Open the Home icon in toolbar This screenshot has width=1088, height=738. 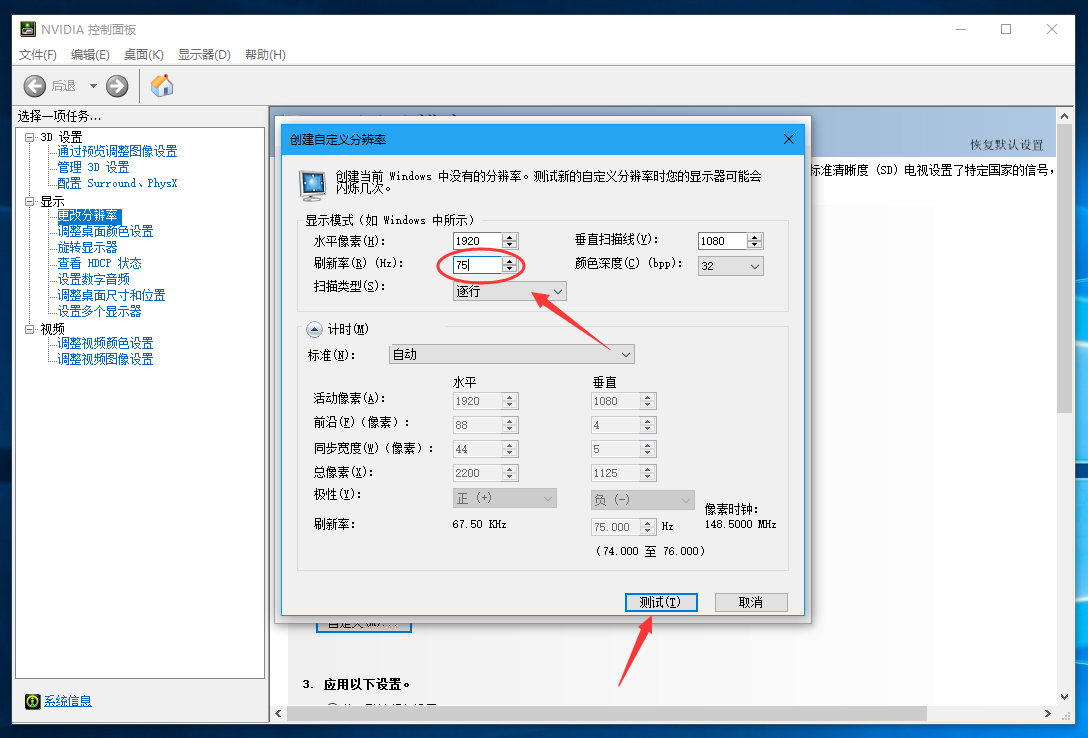(x=162, y=85)
